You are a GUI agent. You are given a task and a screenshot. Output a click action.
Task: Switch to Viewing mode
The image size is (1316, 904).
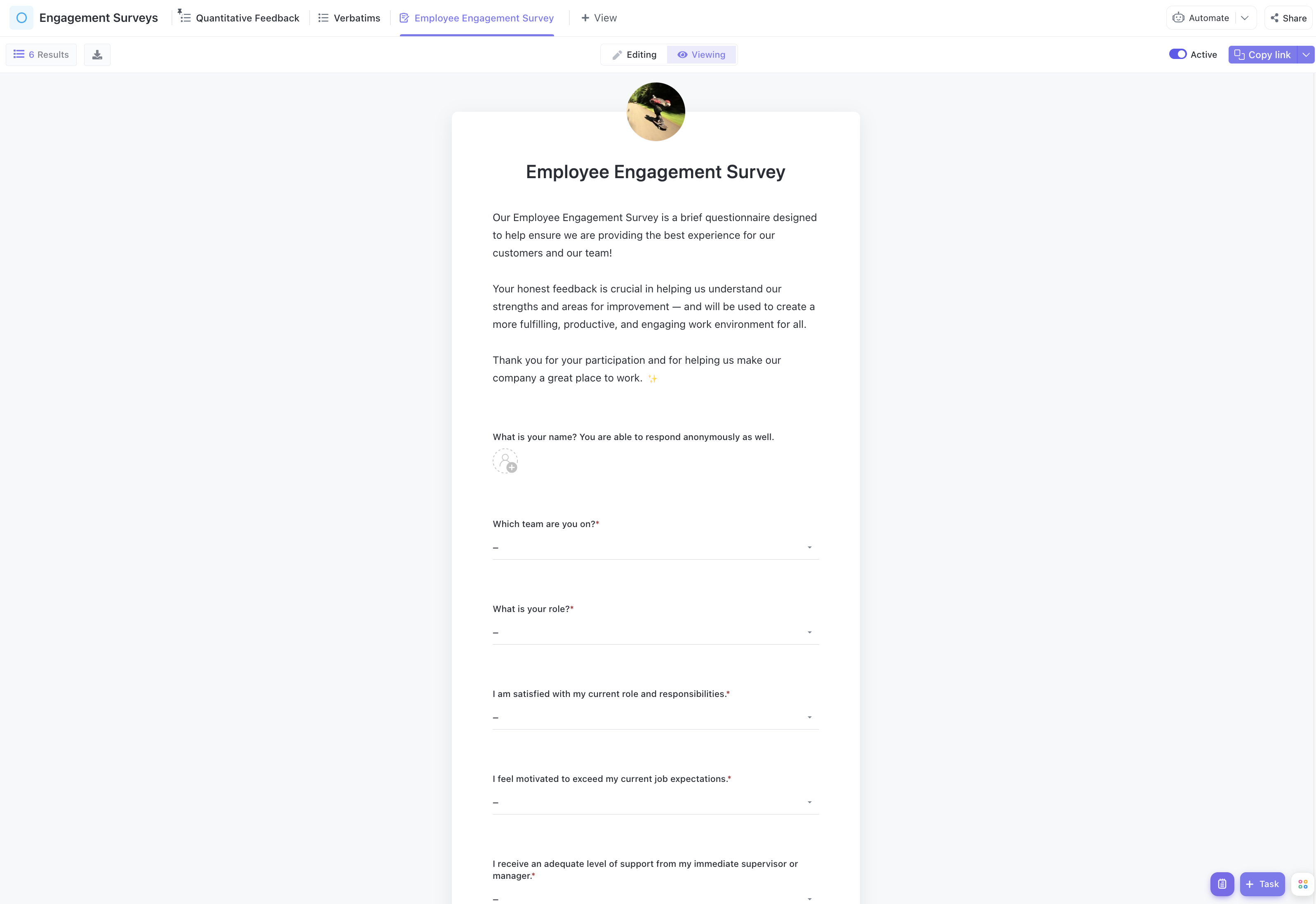(x=701, y=54)
